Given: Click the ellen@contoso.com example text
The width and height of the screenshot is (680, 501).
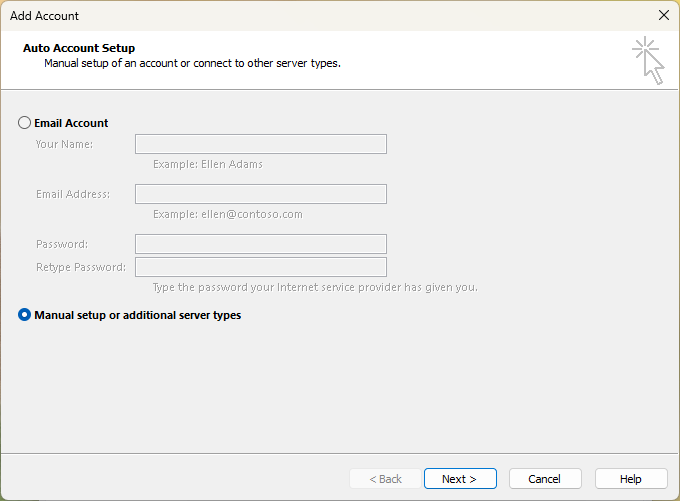Looking at the screenshot, I should 227,214.
